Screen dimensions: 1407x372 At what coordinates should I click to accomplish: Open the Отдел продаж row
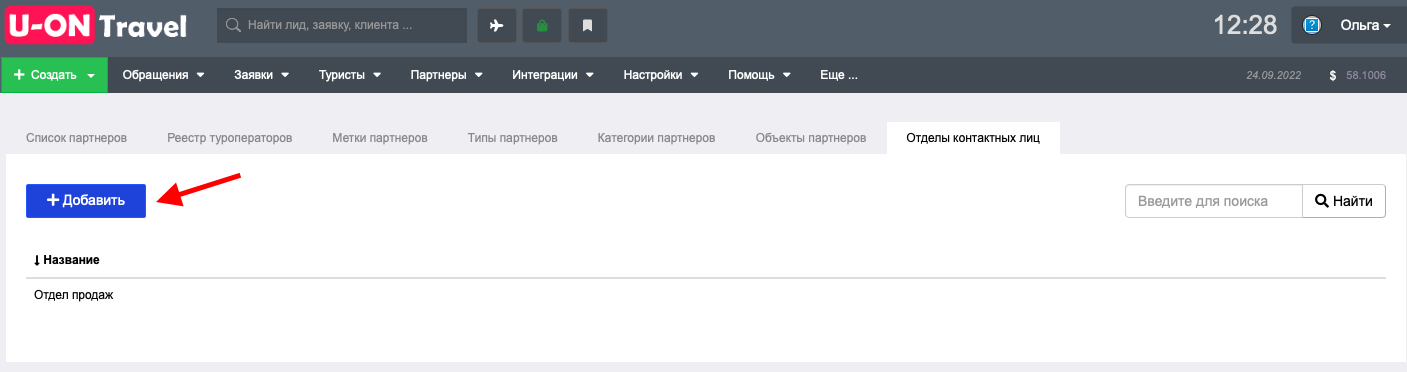pyautogui.click(x=705, y=295)
